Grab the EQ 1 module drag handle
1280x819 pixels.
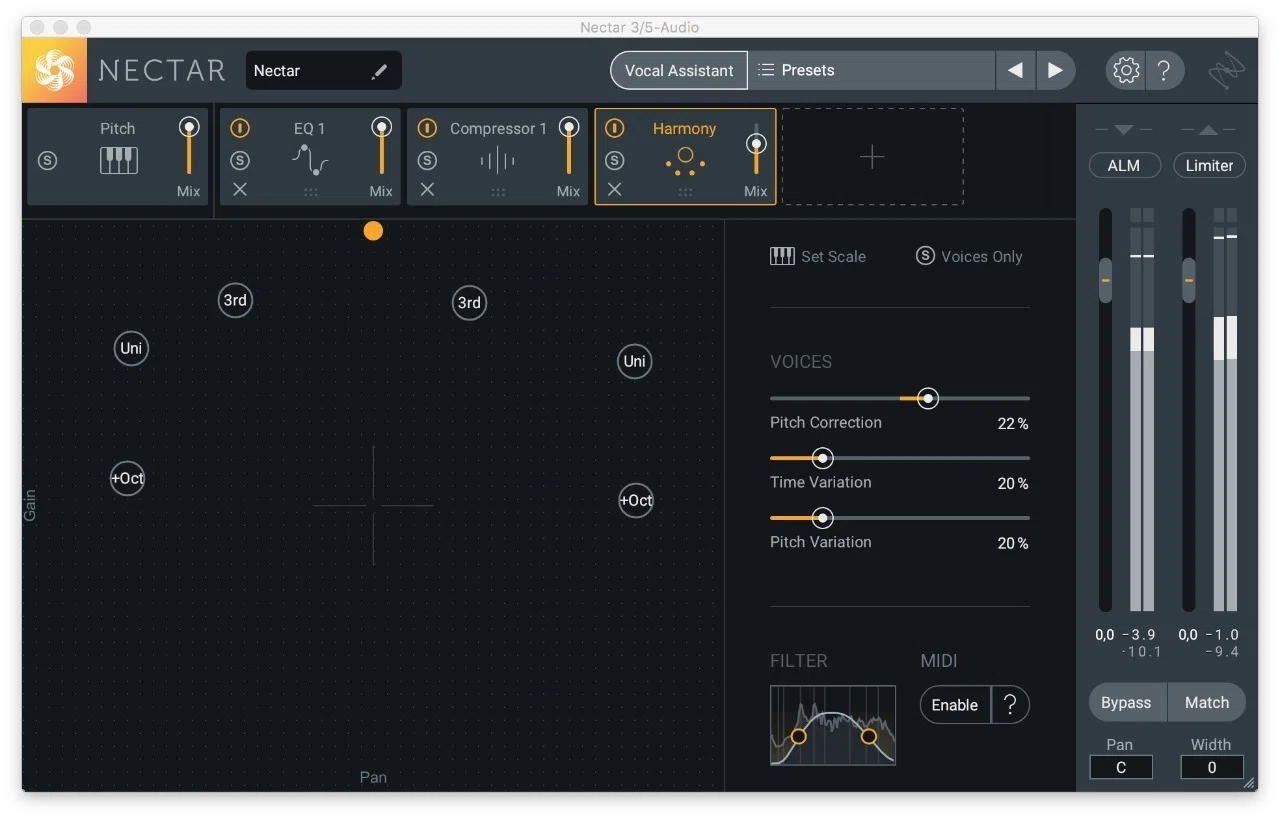click(x=310, y=191)
